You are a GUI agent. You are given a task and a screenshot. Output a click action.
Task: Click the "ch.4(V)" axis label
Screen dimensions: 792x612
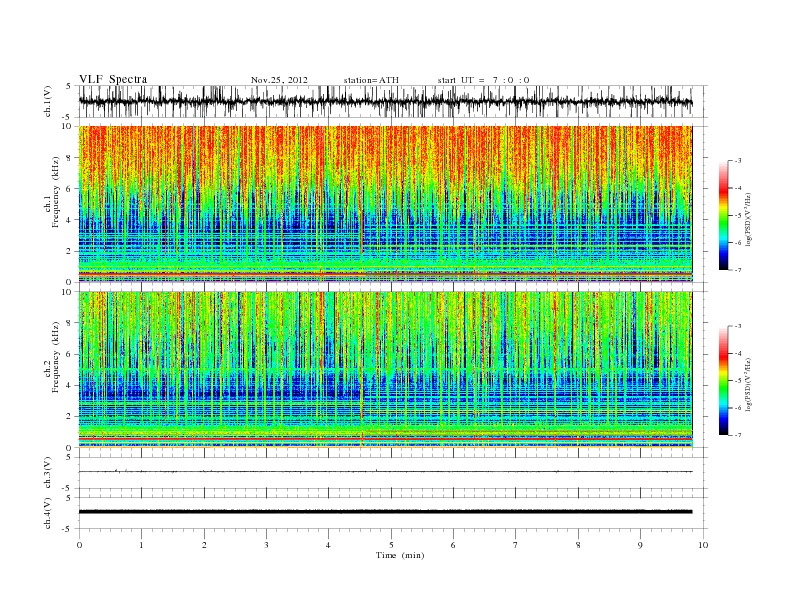click(48, 513)
